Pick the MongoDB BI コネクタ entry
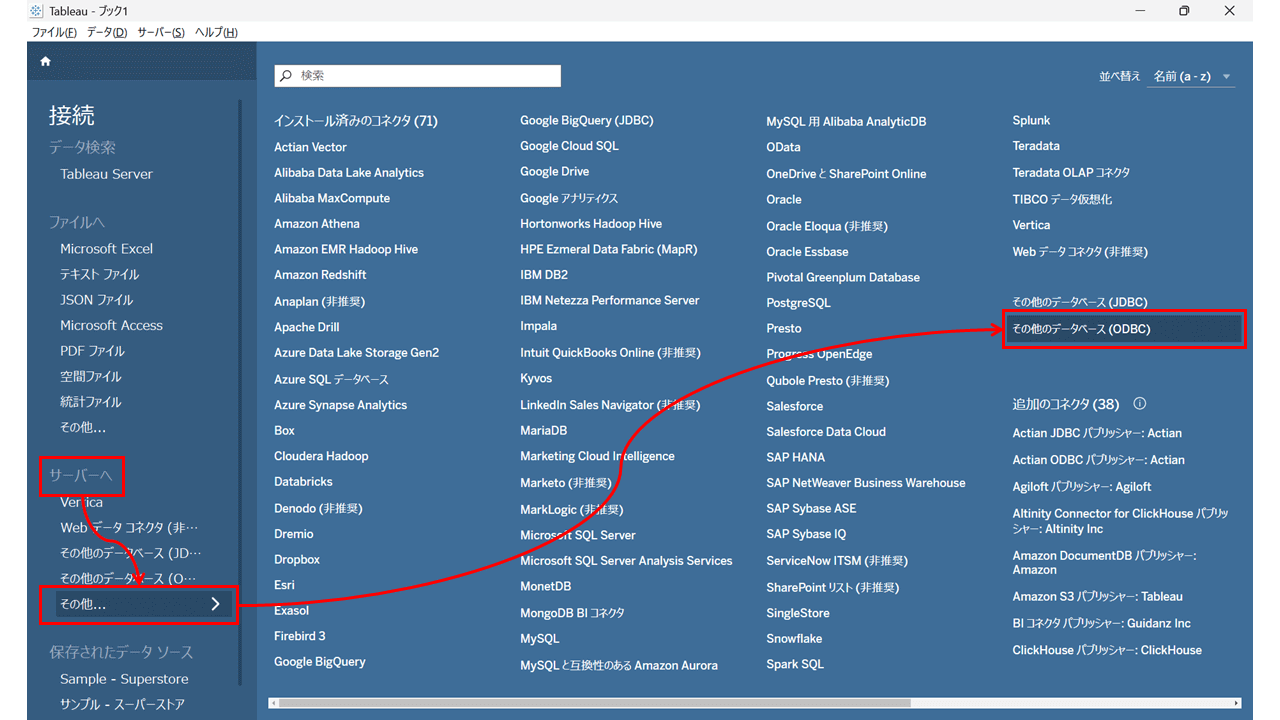Screen dimensions: 1280x720 (573, 613)
